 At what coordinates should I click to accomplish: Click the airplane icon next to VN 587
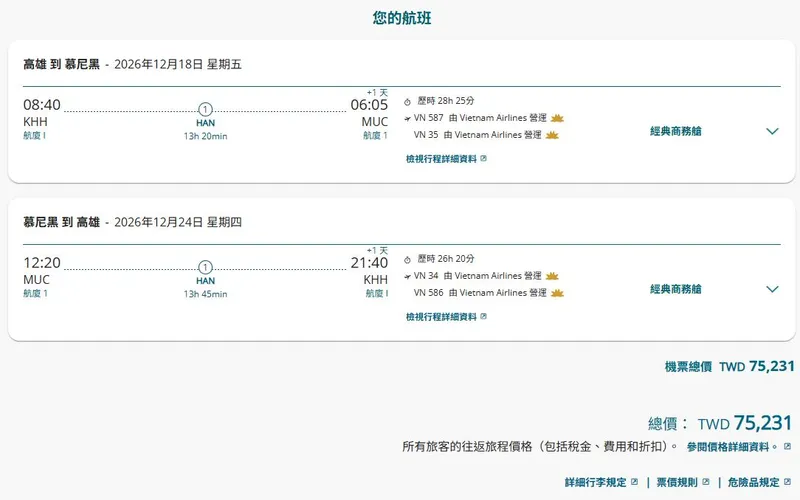click(407, 118)
